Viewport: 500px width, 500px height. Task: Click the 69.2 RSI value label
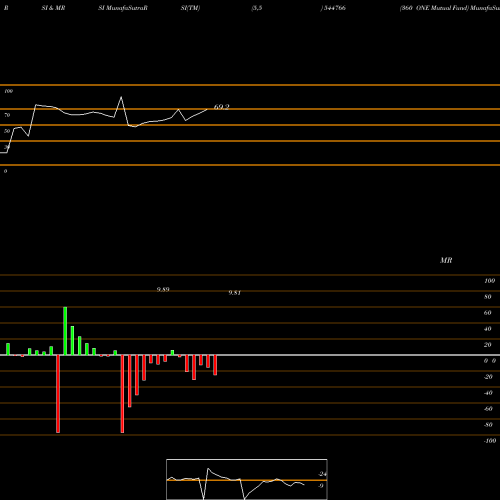(221, 107)
